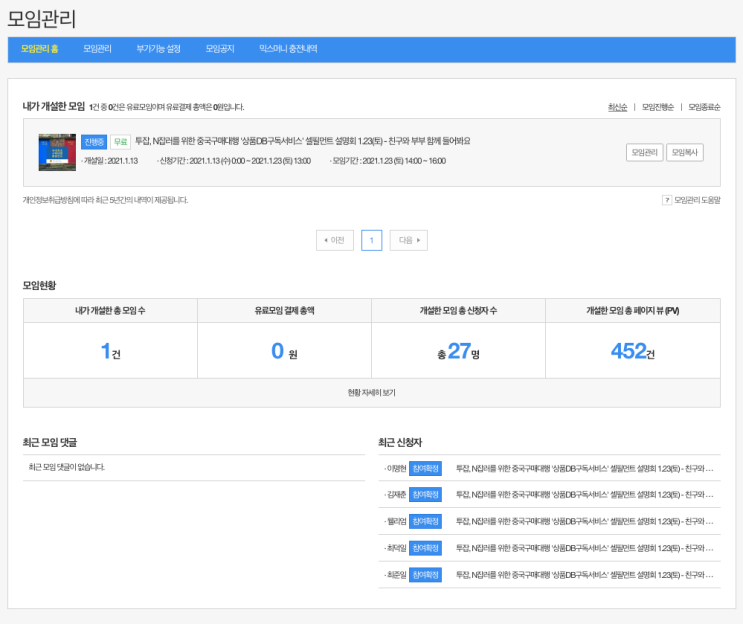Sort meetings by 모임종료순
Screen dimensions: 743x624
pos(704,107)
